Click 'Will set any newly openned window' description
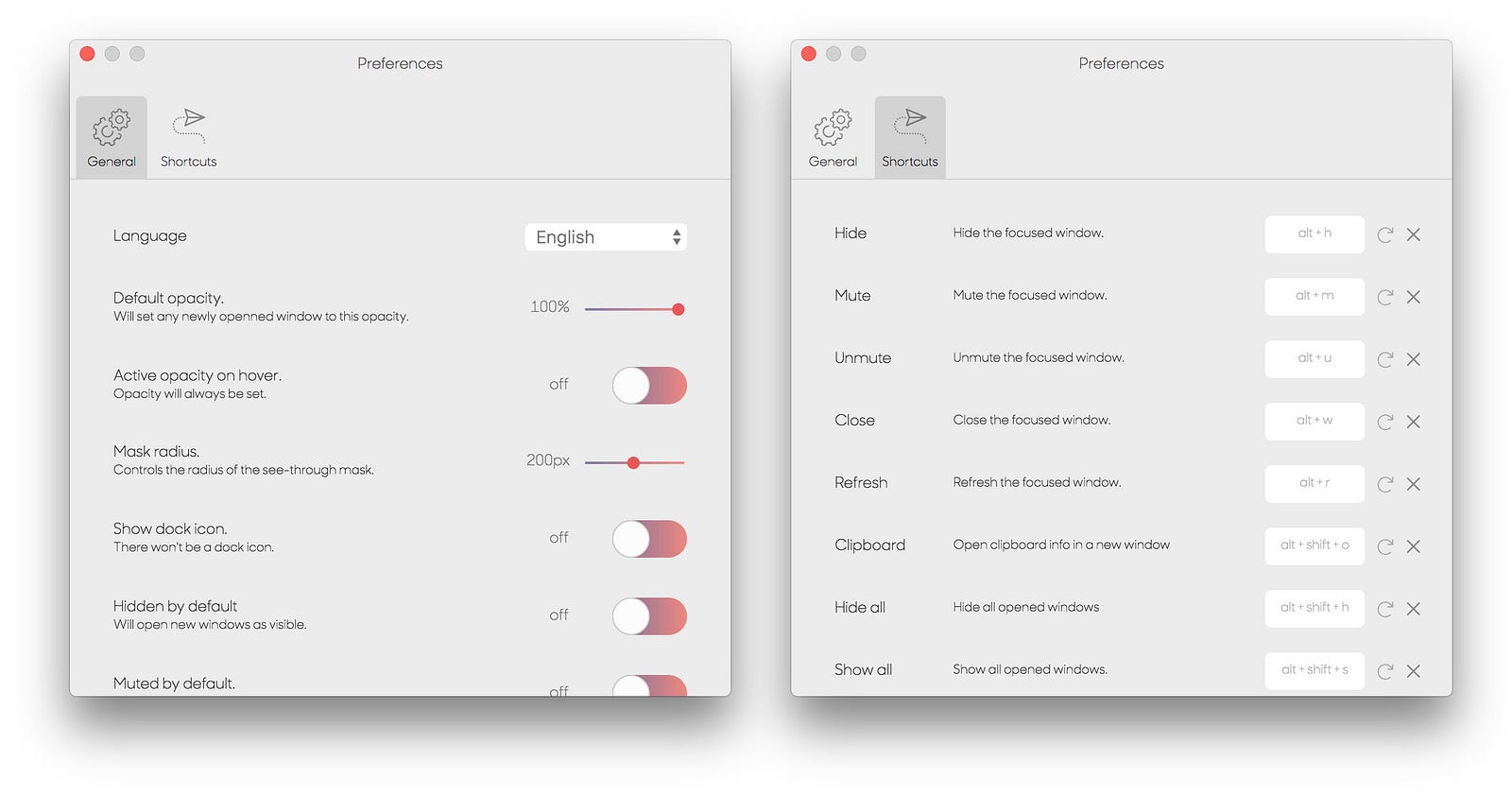Image resolution: width=1512 pixels, height=796 pixels. [261, 317]
